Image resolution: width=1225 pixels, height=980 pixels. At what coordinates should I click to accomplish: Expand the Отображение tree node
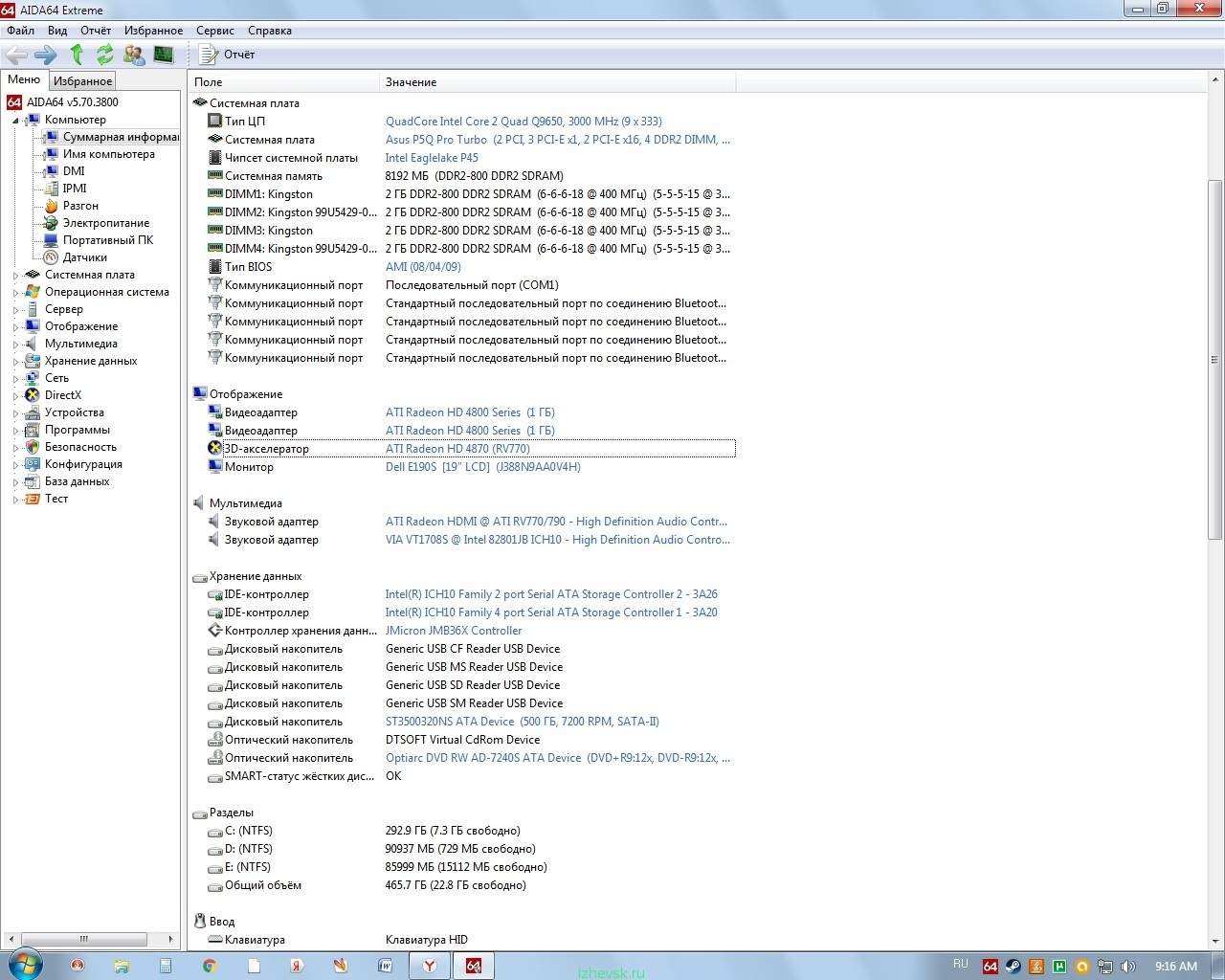[x=15, y=327]
